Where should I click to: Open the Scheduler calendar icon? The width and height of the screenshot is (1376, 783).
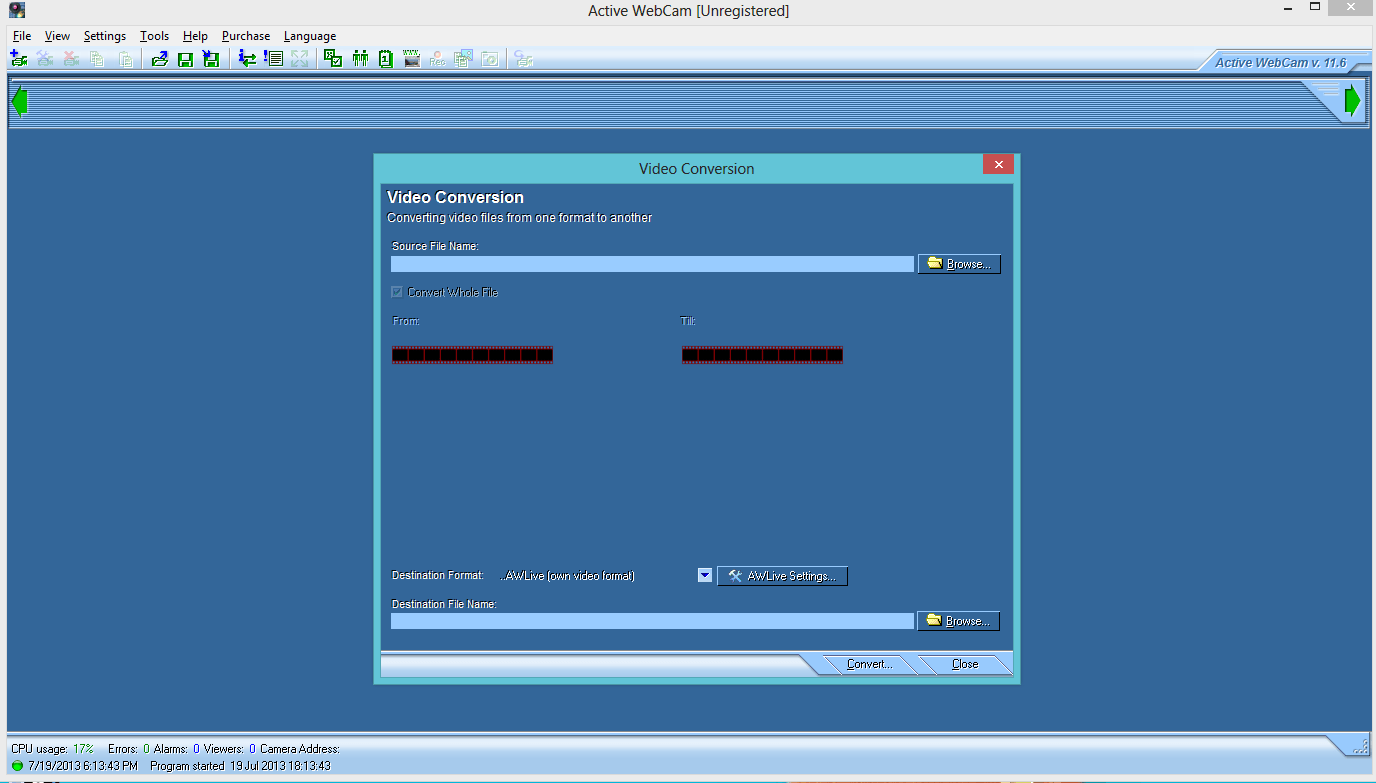pos(386,58)
